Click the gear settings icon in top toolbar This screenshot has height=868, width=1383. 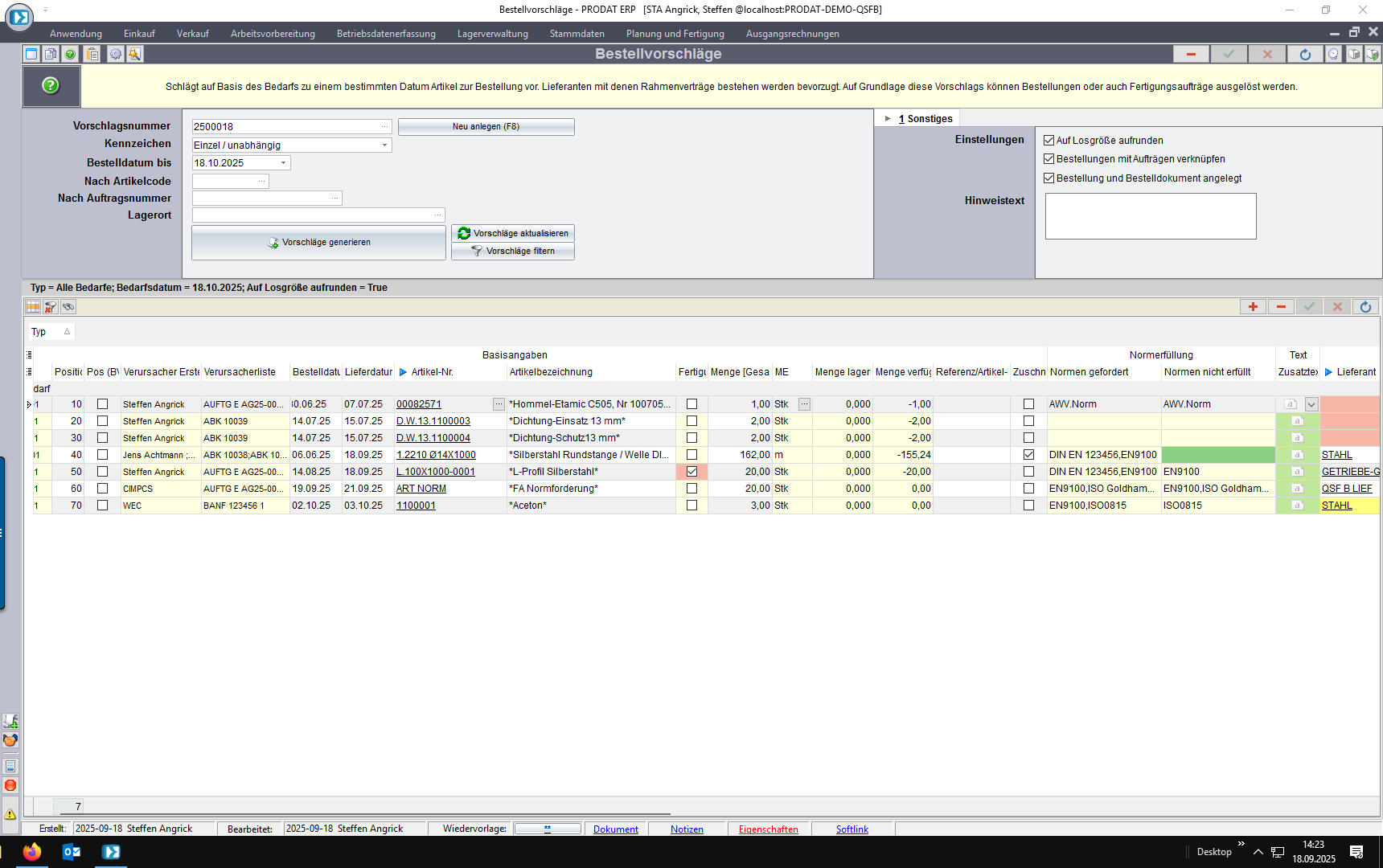pos(115,54)
